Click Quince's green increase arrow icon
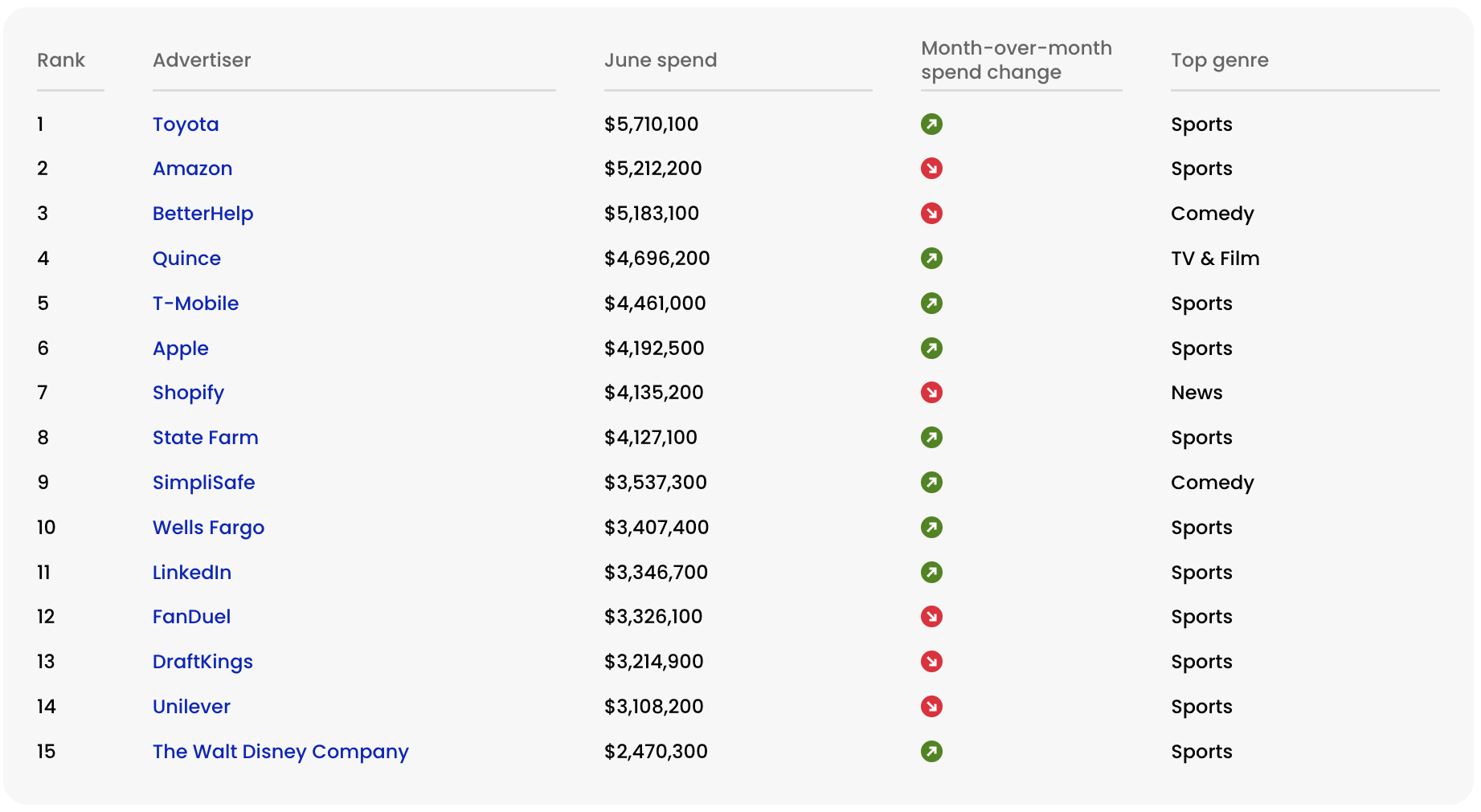This screenshot has width=1481, height=812. [x=931, y=259]
